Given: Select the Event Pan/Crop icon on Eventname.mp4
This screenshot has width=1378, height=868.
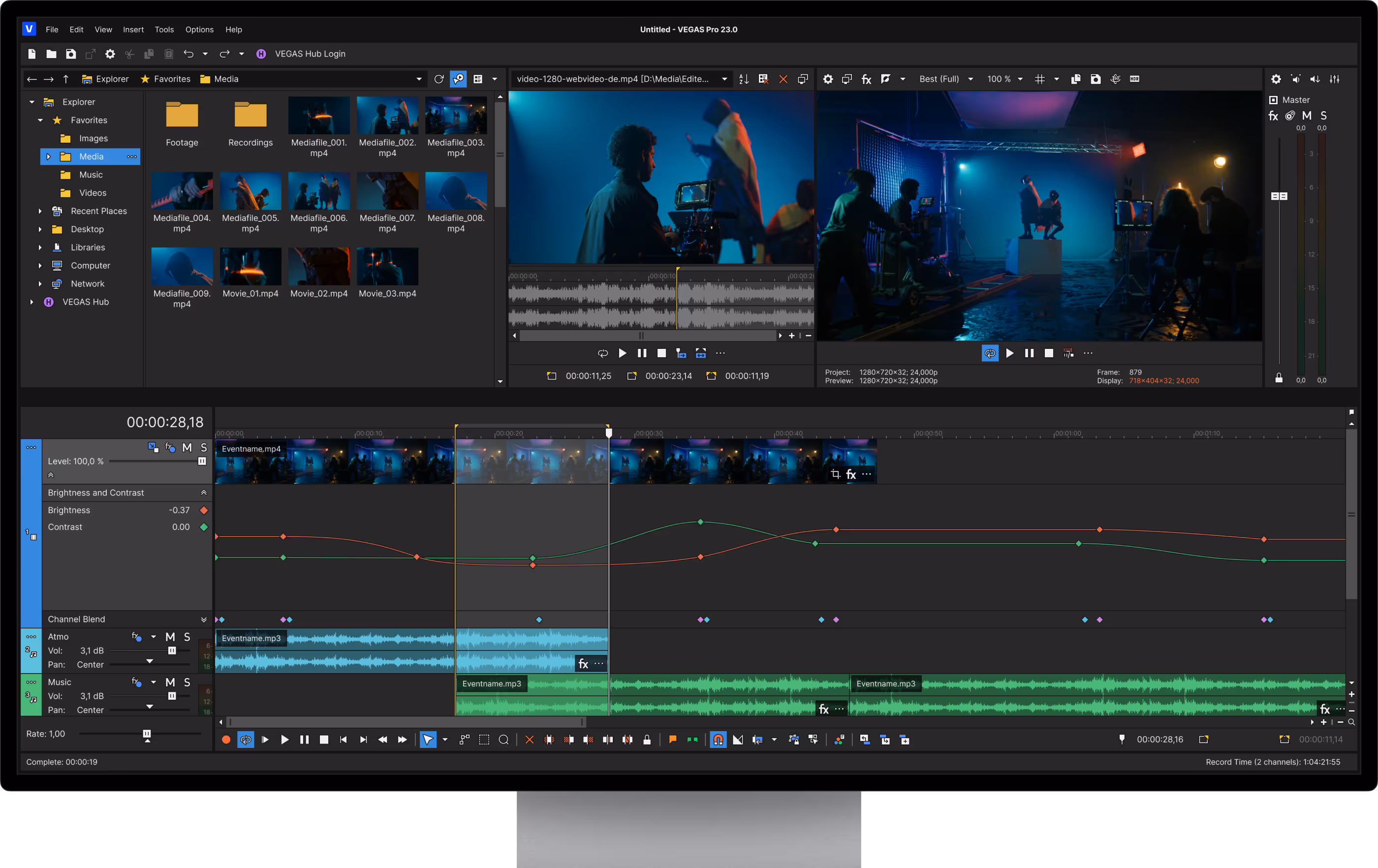Looking at the screenshot, I should tap(835, 474).
